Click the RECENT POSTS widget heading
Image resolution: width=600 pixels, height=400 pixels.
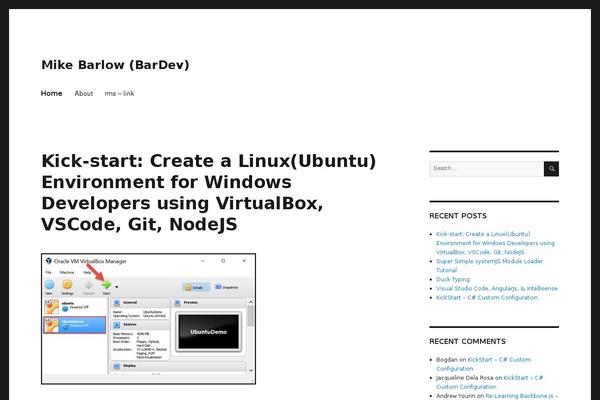458,216
